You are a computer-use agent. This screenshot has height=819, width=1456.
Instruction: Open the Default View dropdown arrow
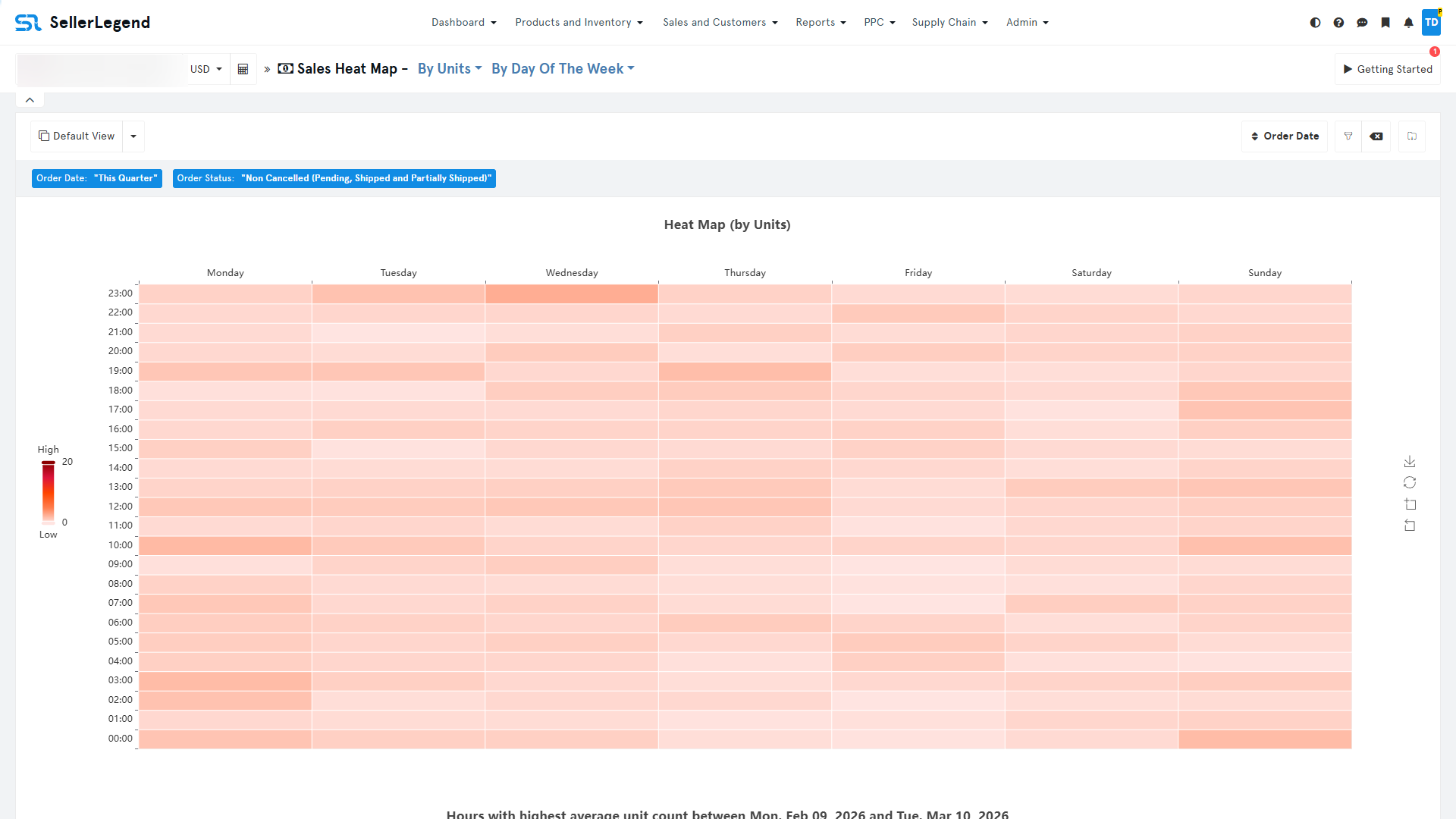(x=133, y=136)
